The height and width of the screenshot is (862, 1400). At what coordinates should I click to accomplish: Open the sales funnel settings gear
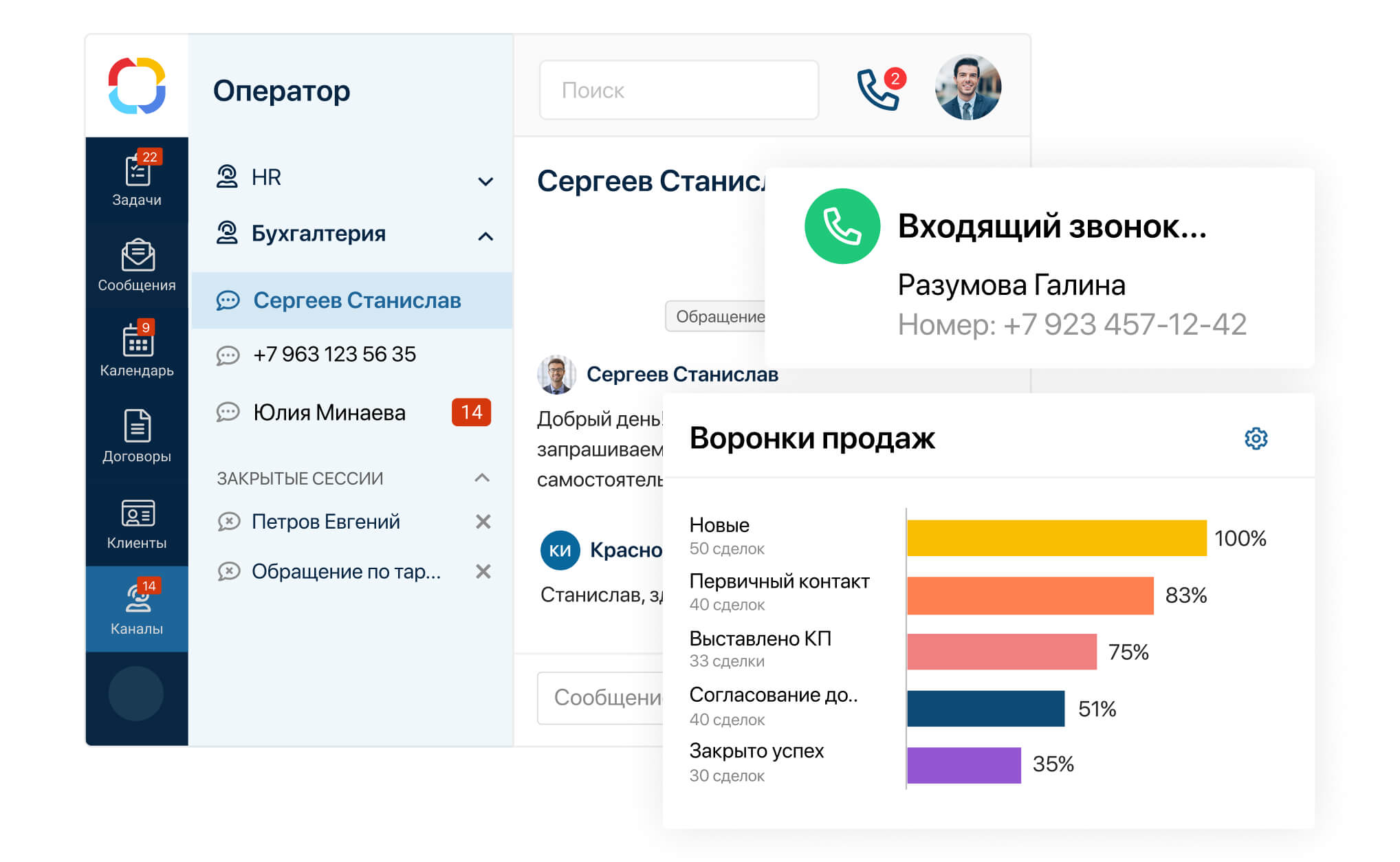(x=1257, y=438)
